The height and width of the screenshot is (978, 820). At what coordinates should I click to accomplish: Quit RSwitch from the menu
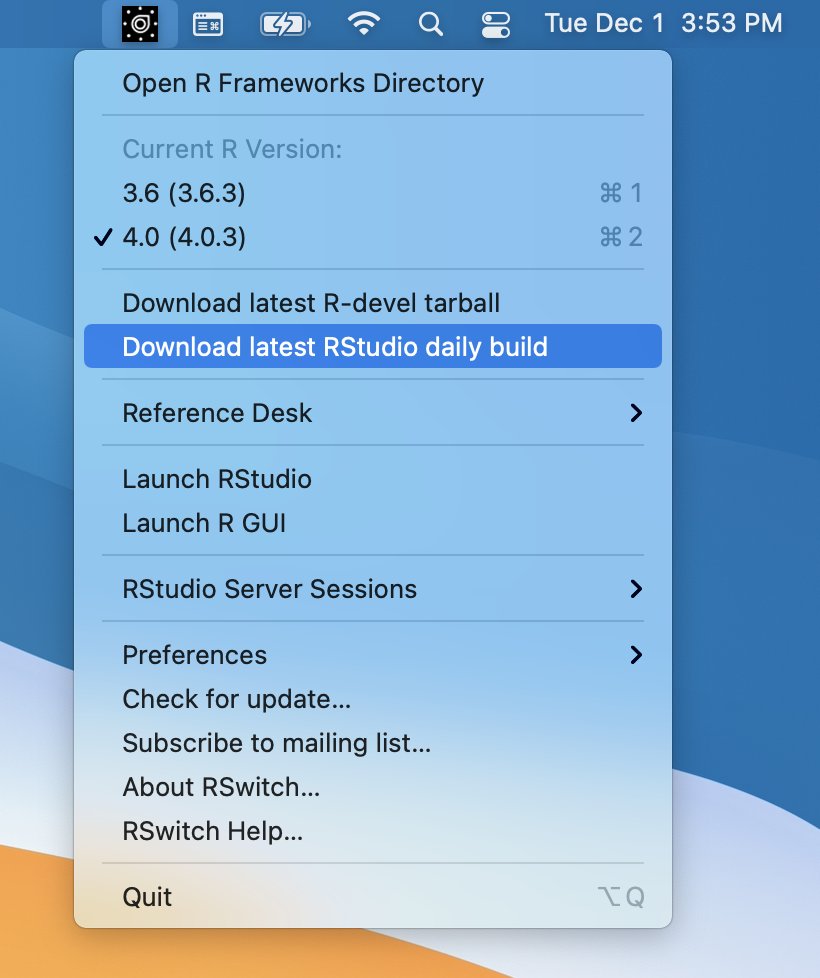373,897
